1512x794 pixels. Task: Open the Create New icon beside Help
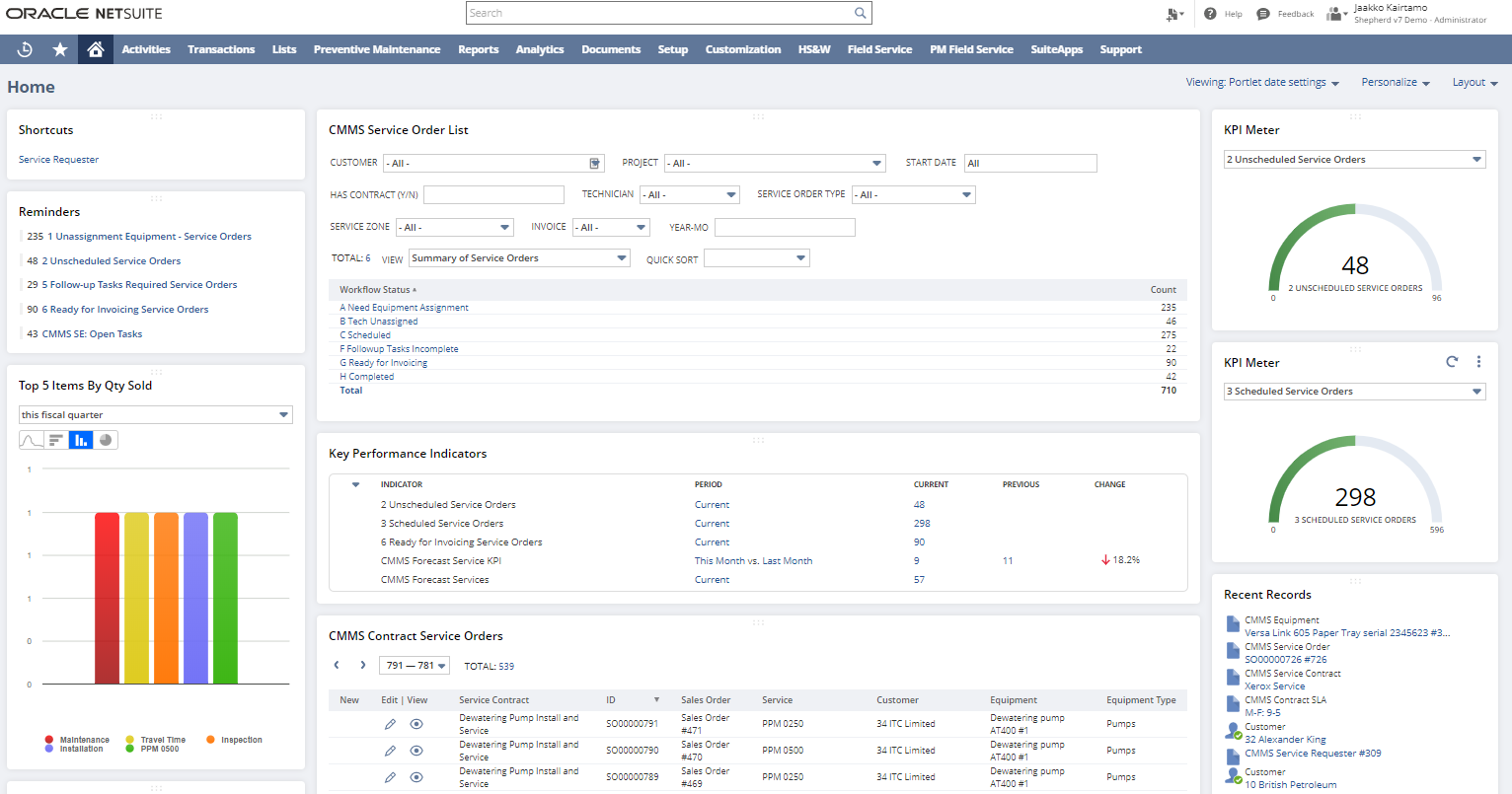(1173, 14)
